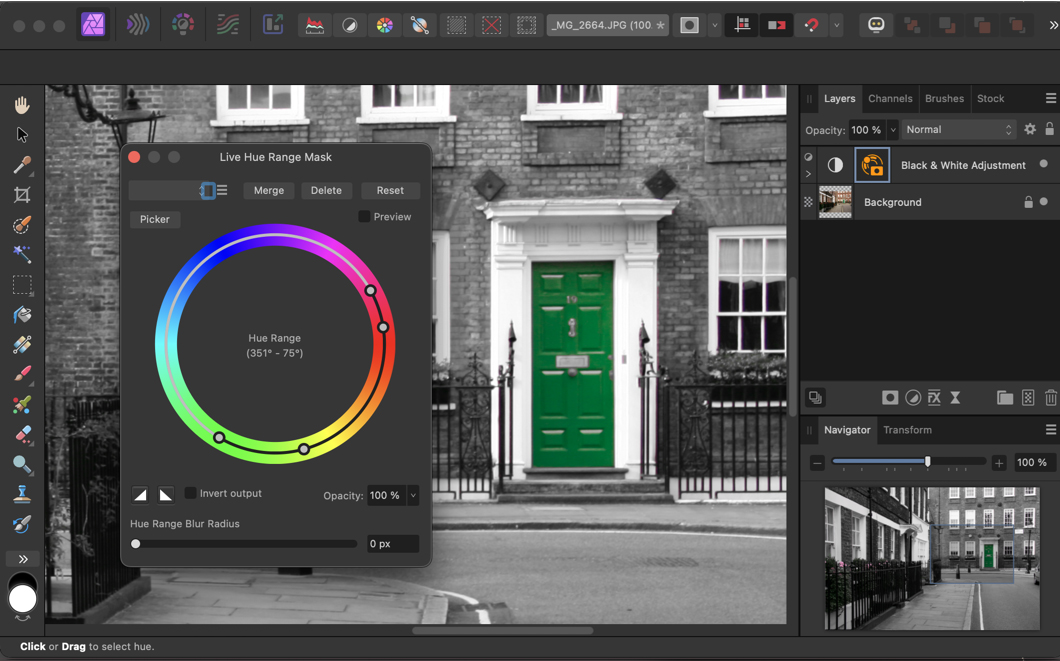The width and height of the screenshot is (1060, 661).
Task: Select the Clone Stamp tool
Action: (x=22, y=495)
